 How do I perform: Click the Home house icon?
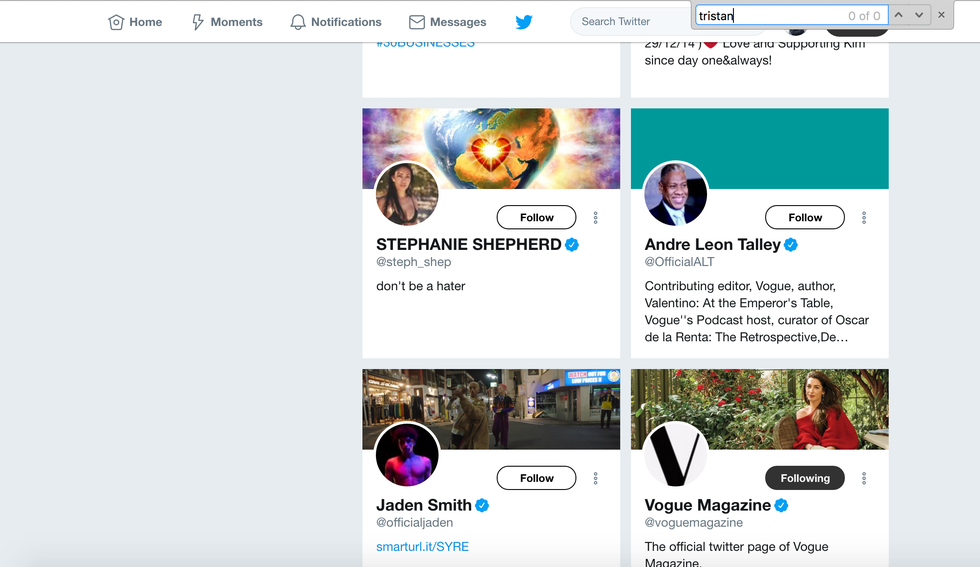116,23
